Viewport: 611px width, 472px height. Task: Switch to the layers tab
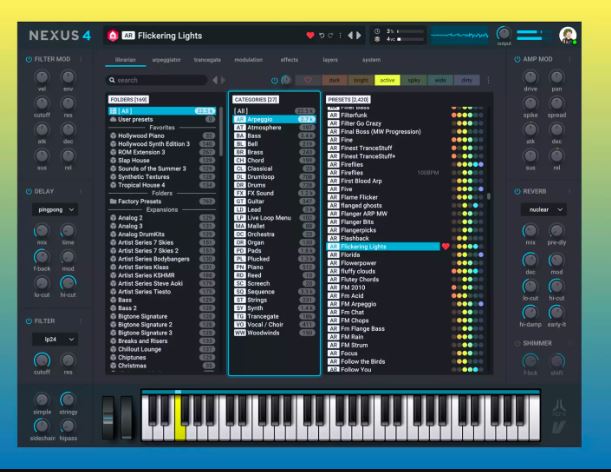pos(330,60)
